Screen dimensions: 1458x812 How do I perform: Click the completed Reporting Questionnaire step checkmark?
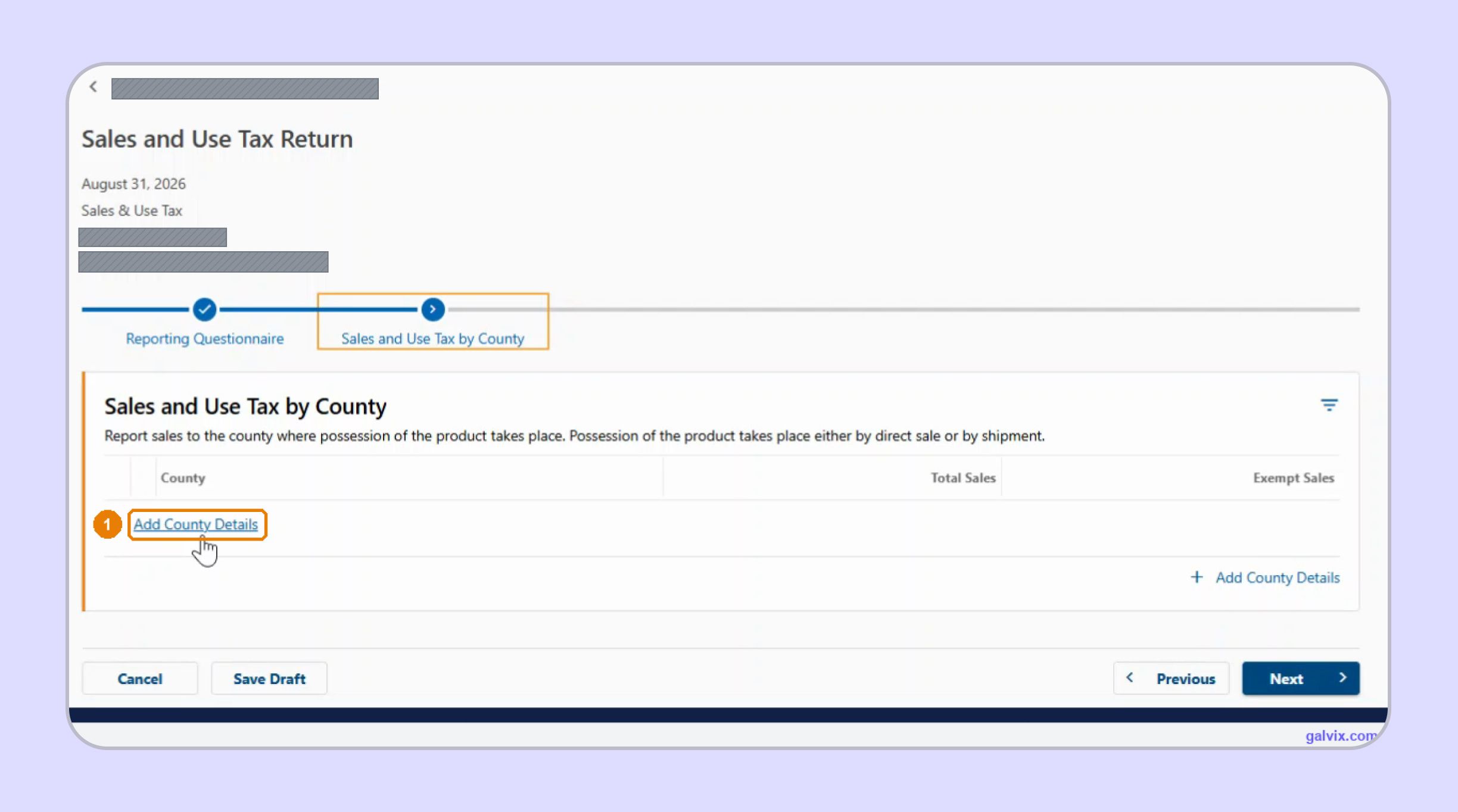[x=204, y=310]
